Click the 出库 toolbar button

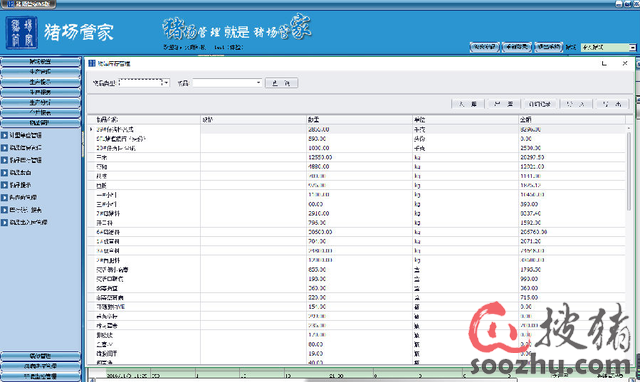504,104
